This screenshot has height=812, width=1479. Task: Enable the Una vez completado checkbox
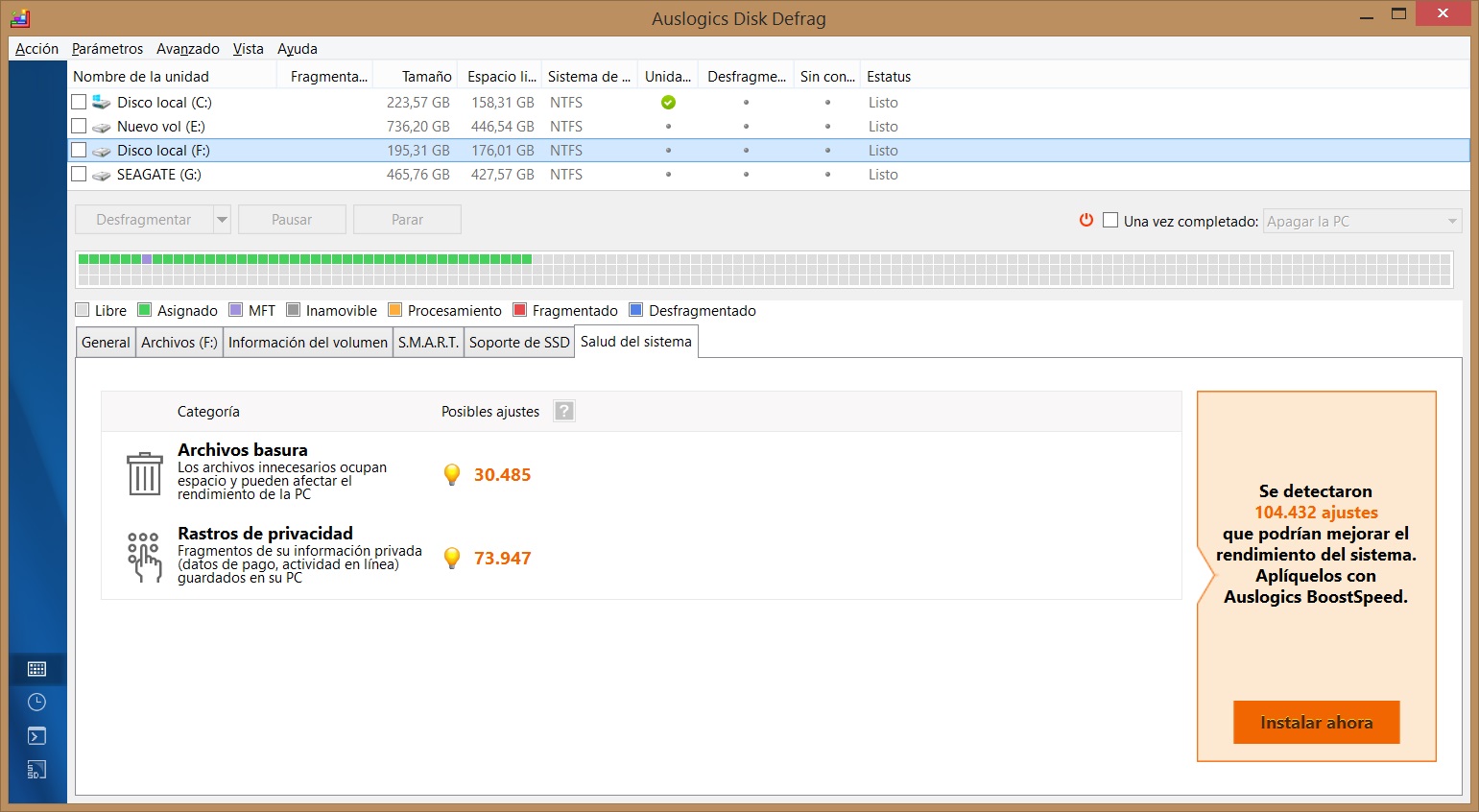point(1110,220)
